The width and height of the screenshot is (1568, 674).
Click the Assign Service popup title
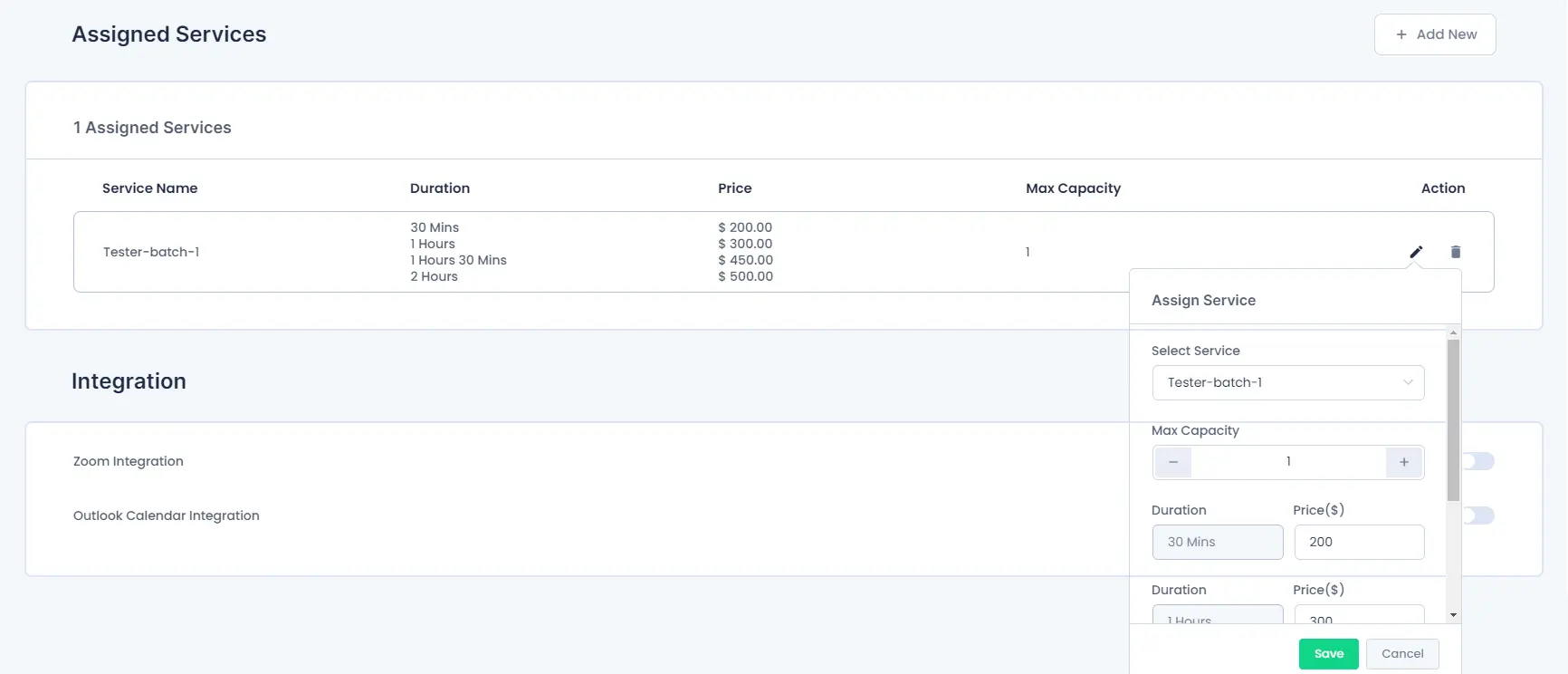point(1203,301)
